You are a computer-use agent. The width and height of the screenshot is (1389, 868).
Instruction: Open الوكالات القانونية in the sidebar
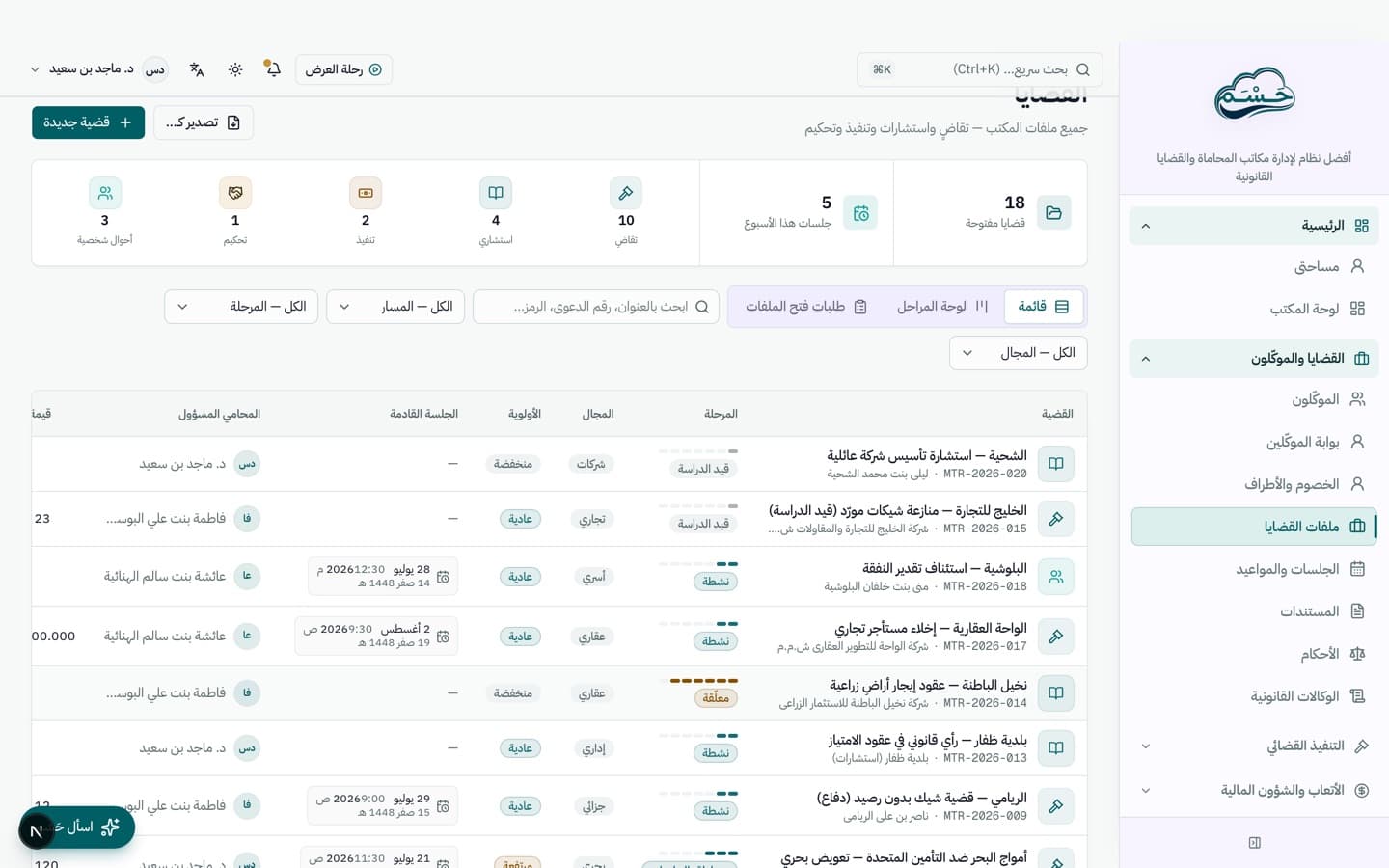click(1254, 696)
